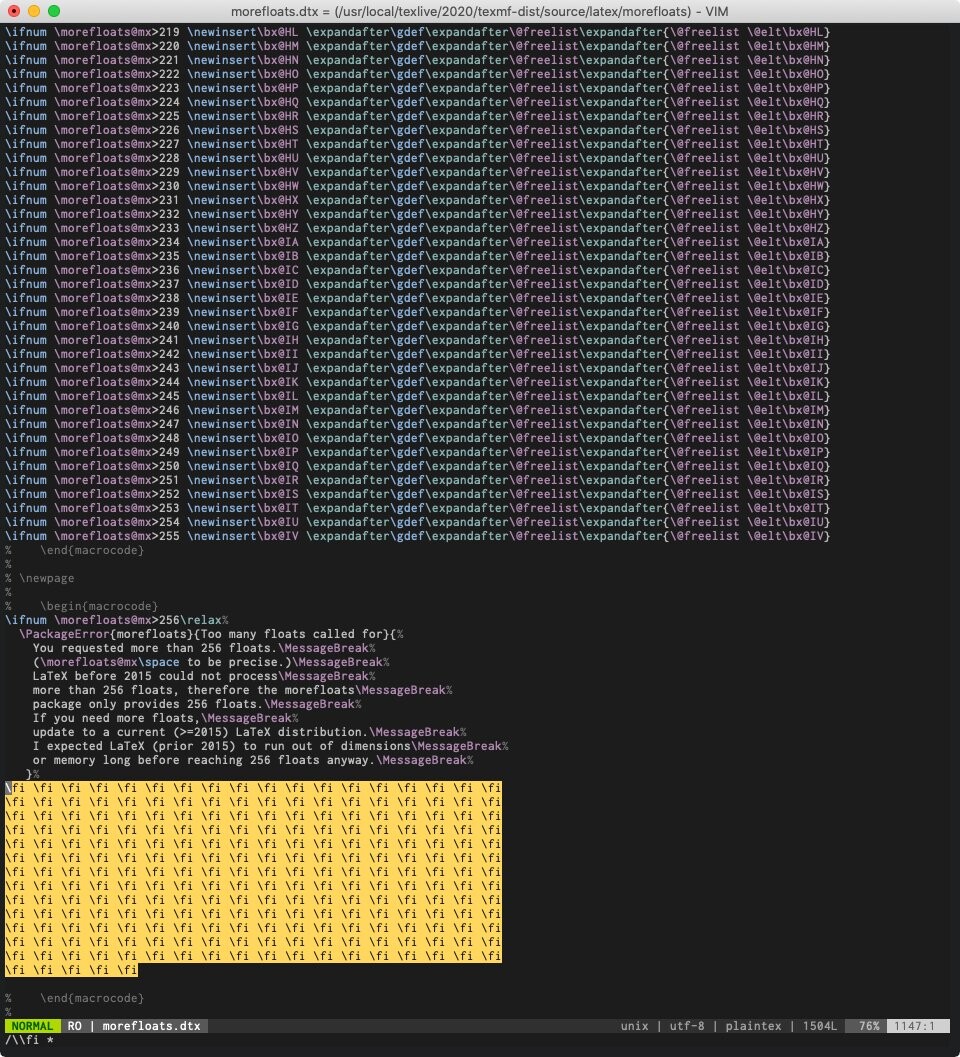The width and height of the screenshot is (960, 1057).
Task: Click the red close window button
Action: coord(13,11)
